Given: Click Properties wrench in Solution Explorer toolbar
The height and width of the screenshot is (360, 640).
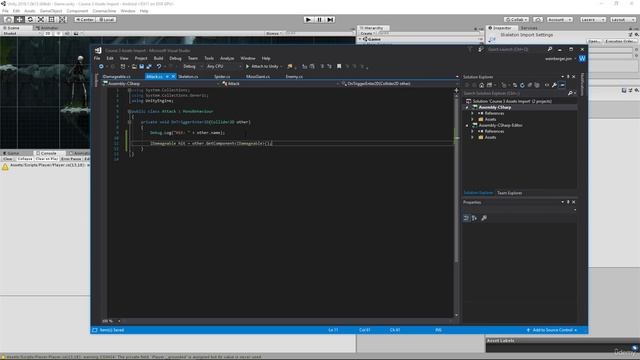Looking at the screenshot, I should (554, 85).
